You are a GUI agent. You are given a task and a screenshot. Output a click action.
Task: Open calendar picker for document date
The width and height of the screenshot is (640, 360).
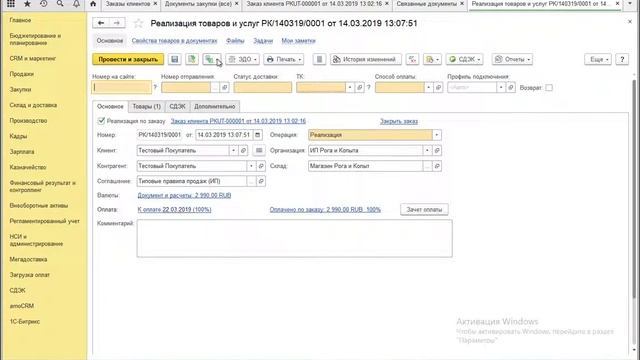point(258,135)
